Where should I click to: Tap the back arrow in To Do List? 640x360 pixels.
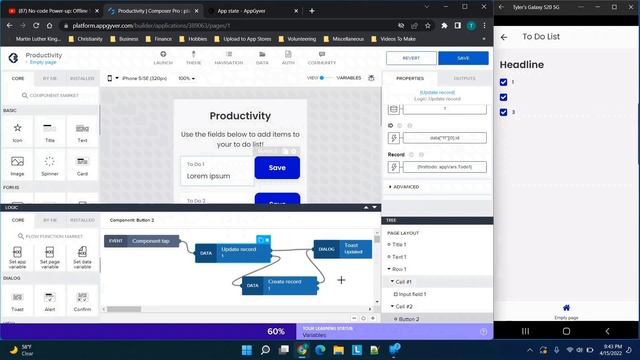504,37
